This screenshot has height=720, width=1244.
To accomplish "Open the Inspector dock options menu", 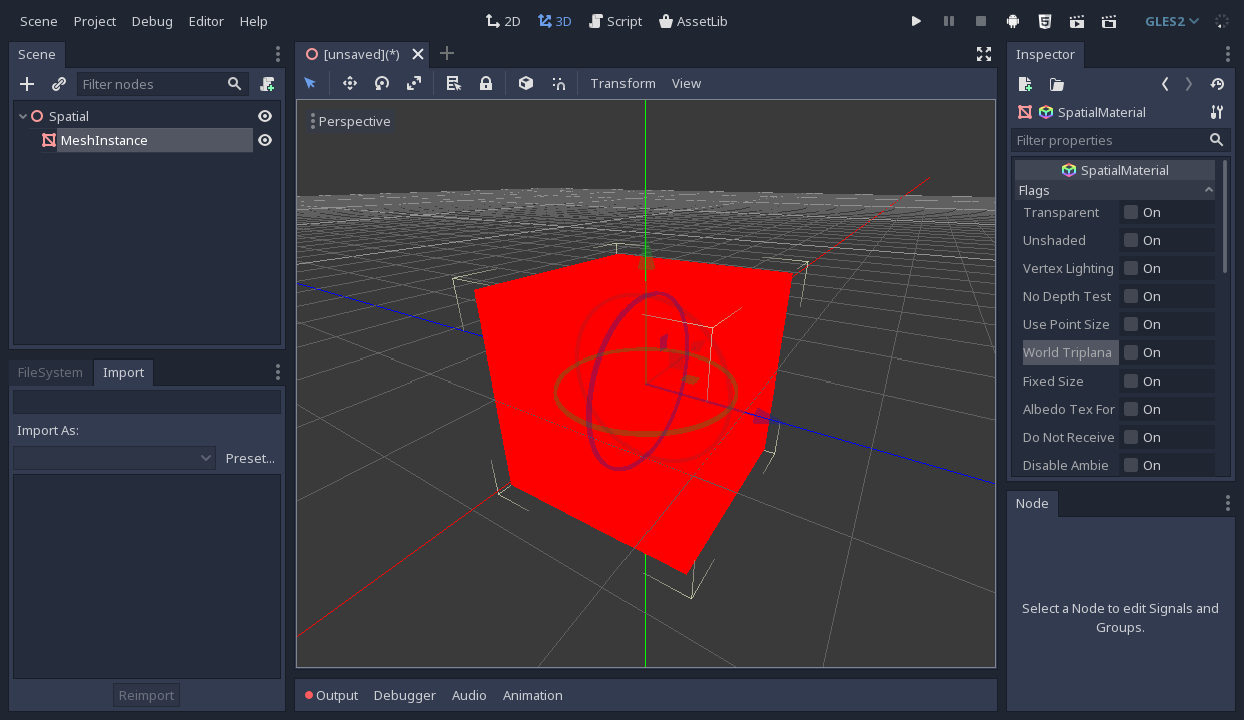I will [x=1228, y=54].
